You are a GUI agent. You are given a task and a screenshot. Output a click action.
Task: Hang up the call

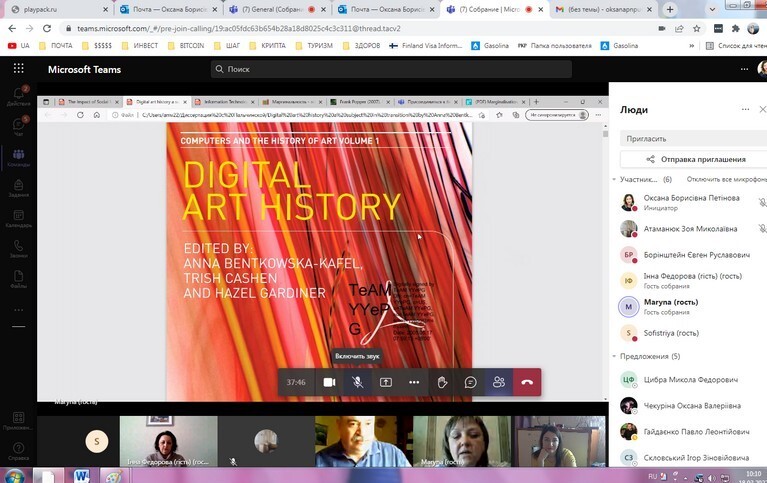(x=527, y=382)
